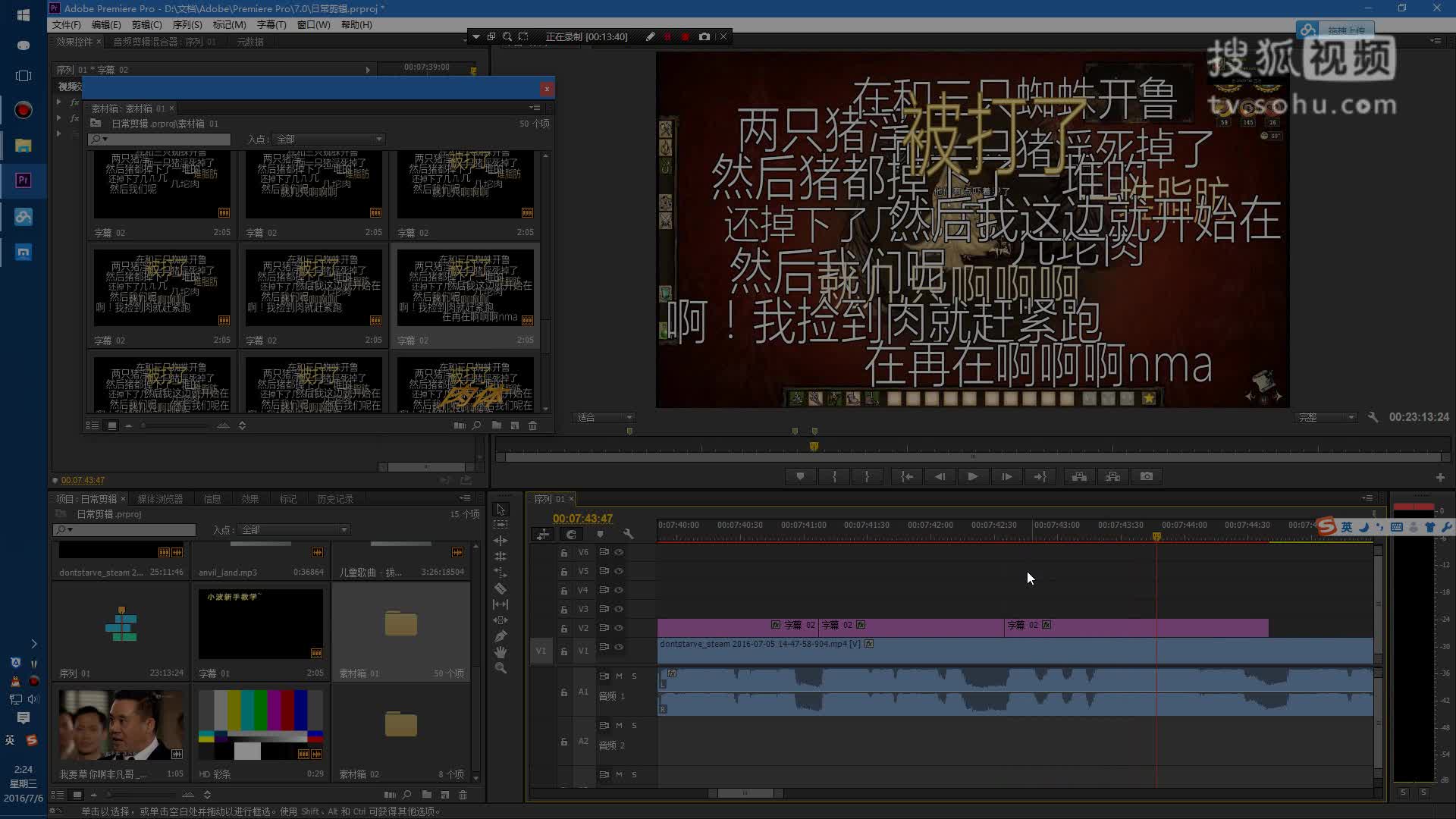
Task: Click timeline Add Marker icon
Action: [600, 535]
